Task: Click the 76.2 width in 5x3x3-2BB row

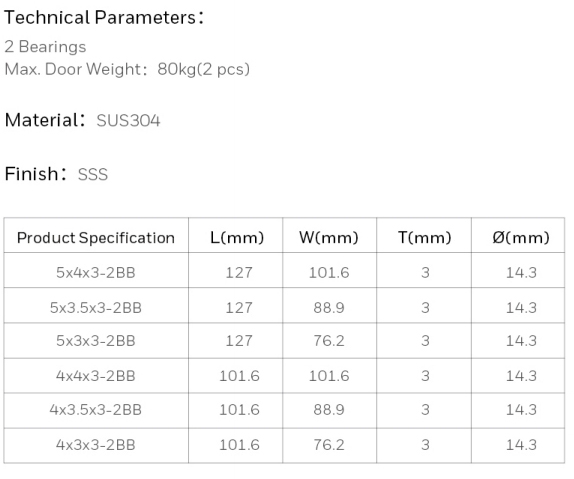Action: tap(329, 341)
